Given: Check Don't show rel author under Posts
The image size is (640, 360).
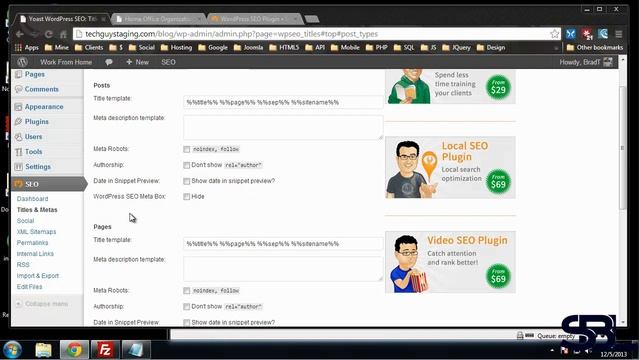Looking at the screenshot, I should 187,165.
